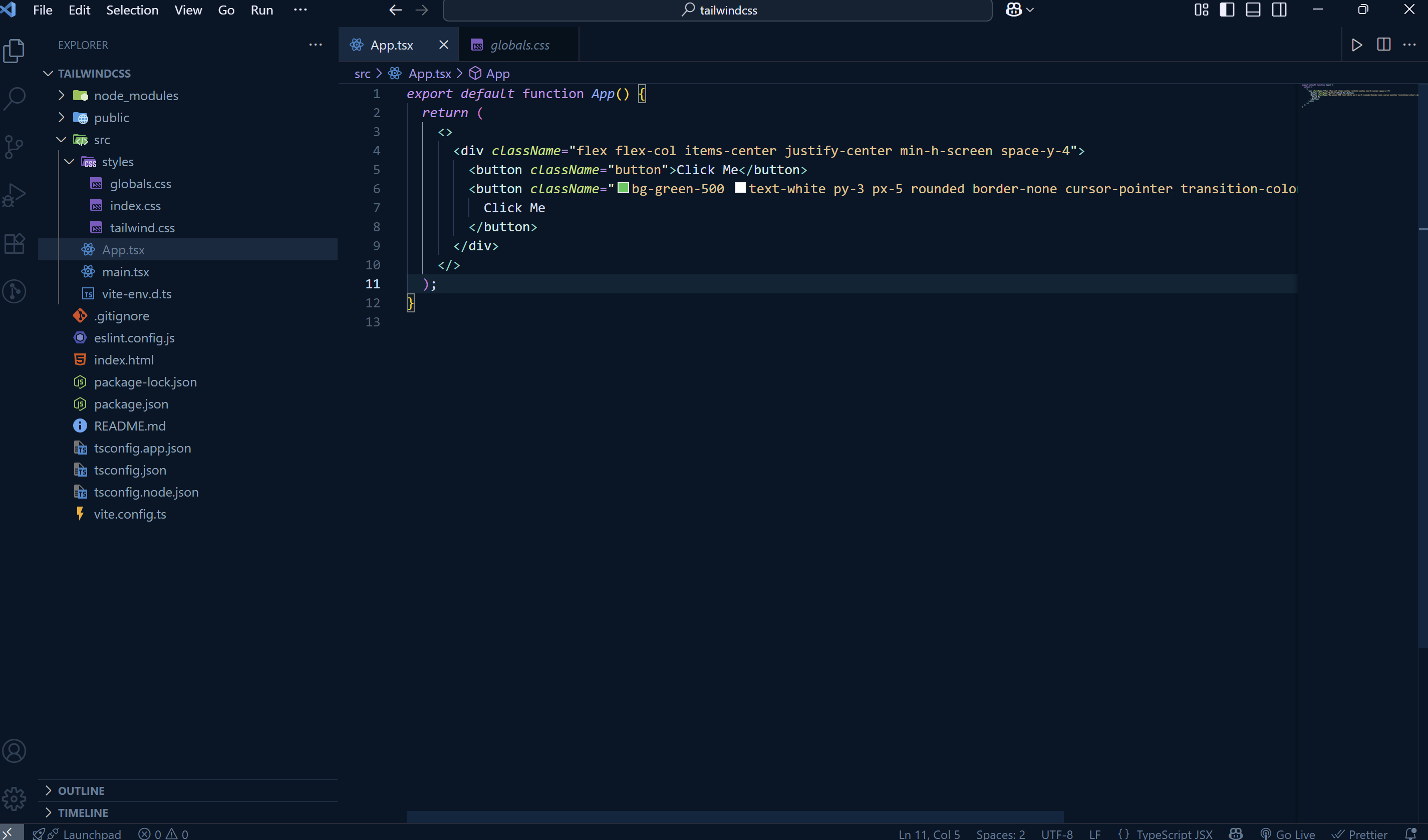Expand the public folder
The image size is (1428, 840).
click(61, 117)
